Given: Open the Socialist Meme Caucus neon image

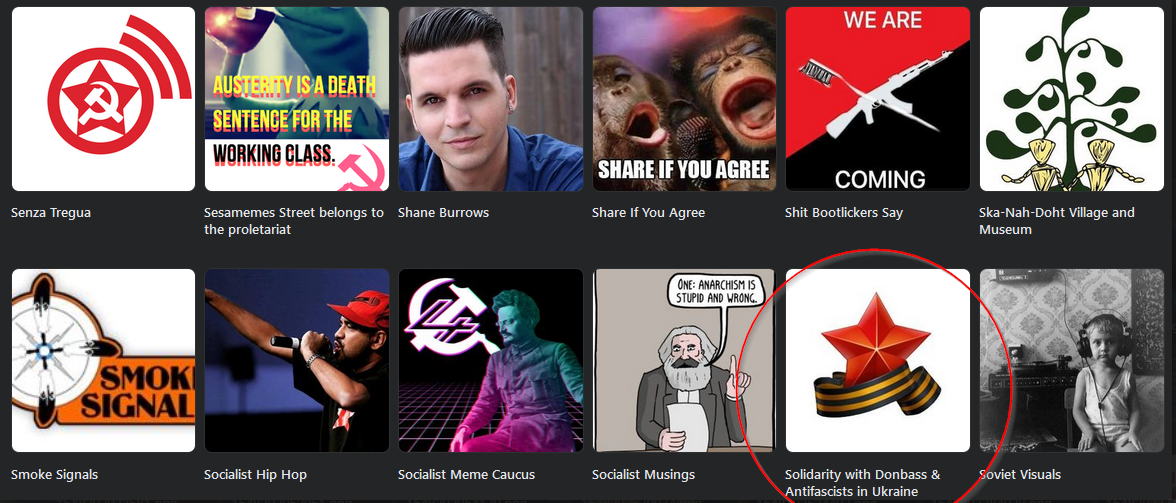Looking at the screenshot, I should (x=491, y=361).
